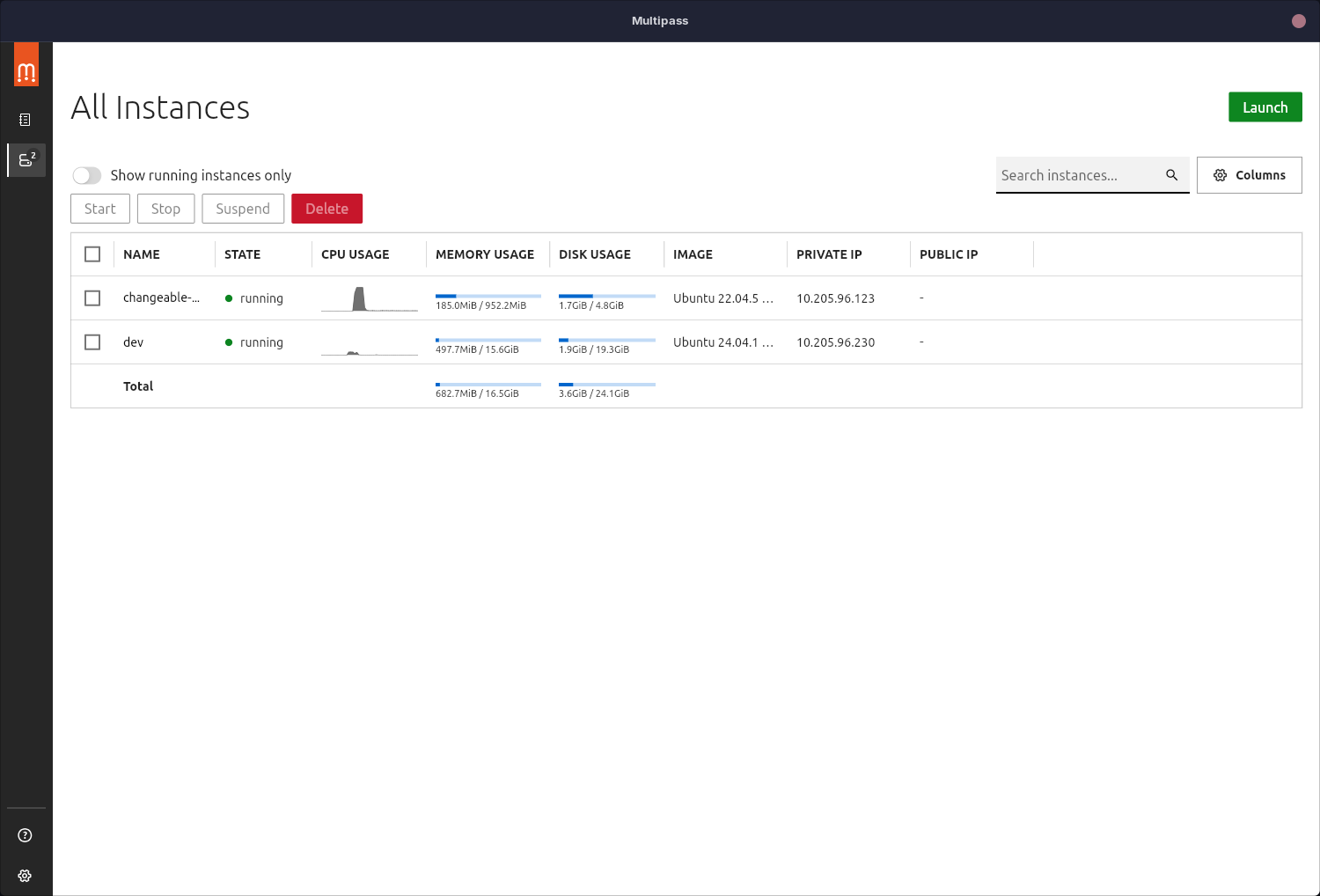Open the instances sidebar icon

pyautogui.click(x=26, y=160)
